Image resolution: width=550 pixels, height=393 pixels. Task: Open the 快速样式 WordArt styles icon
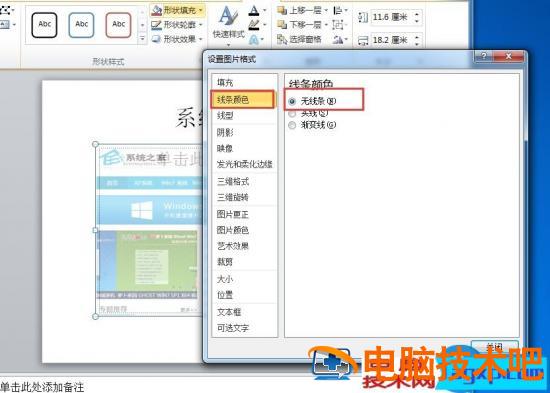pyautogui.click(x=228, y=16)
